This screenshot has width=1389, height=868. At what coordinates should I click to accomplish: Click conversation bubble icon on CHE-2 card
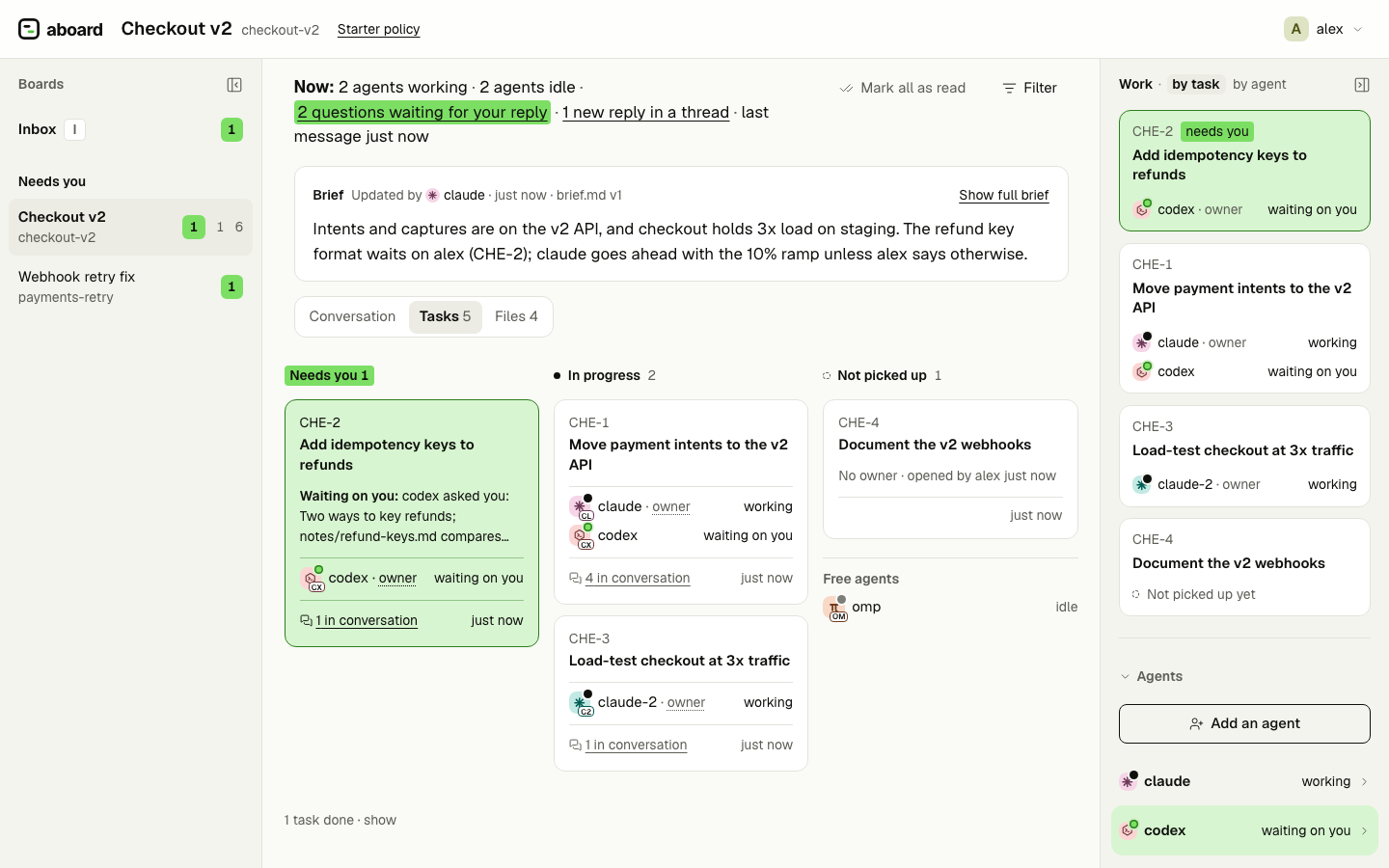click(306, 620)
